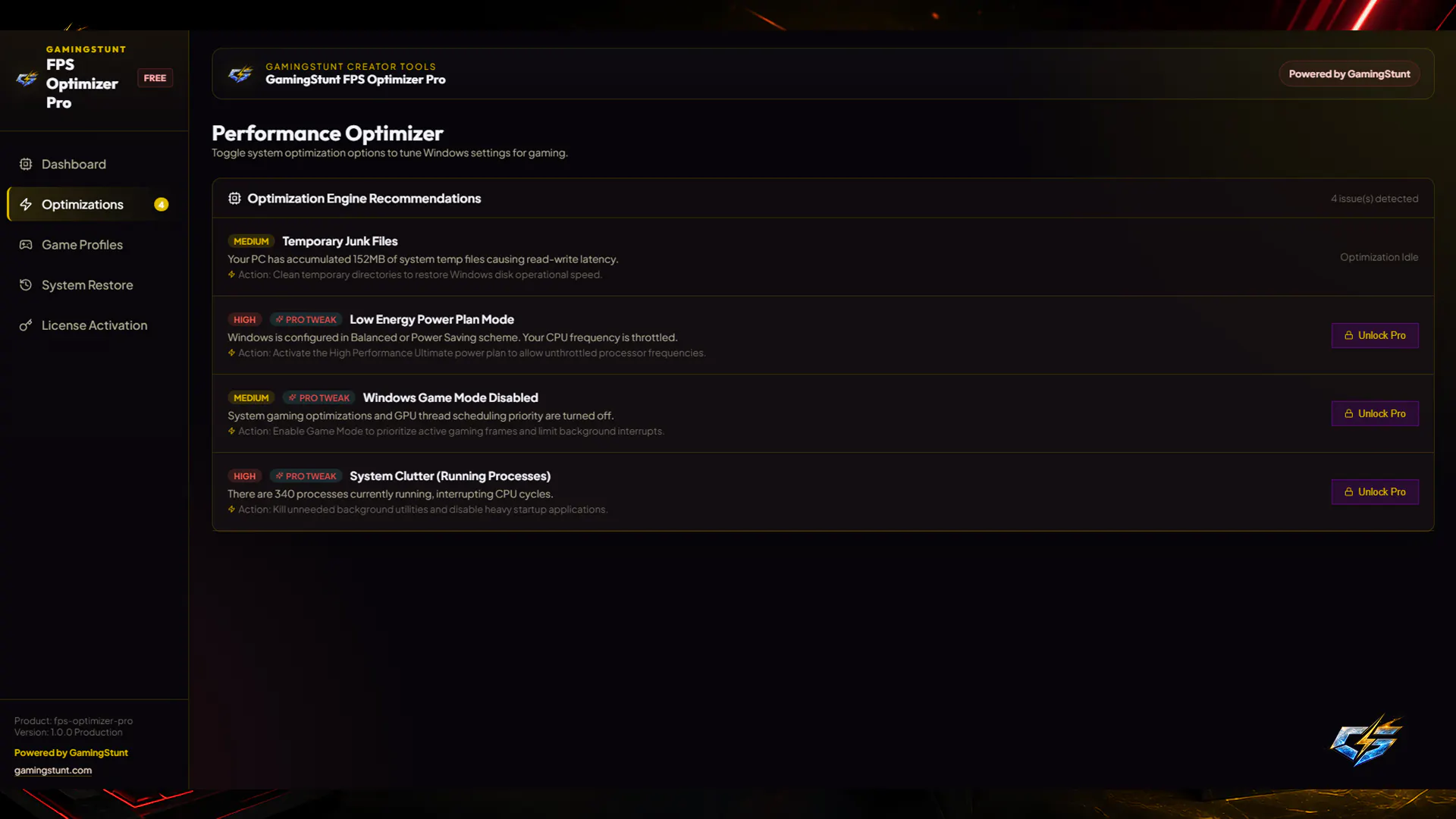Click the PRO TWEAK tag on Windows Game Mode
1456x819 pixels.
point(319,397)
